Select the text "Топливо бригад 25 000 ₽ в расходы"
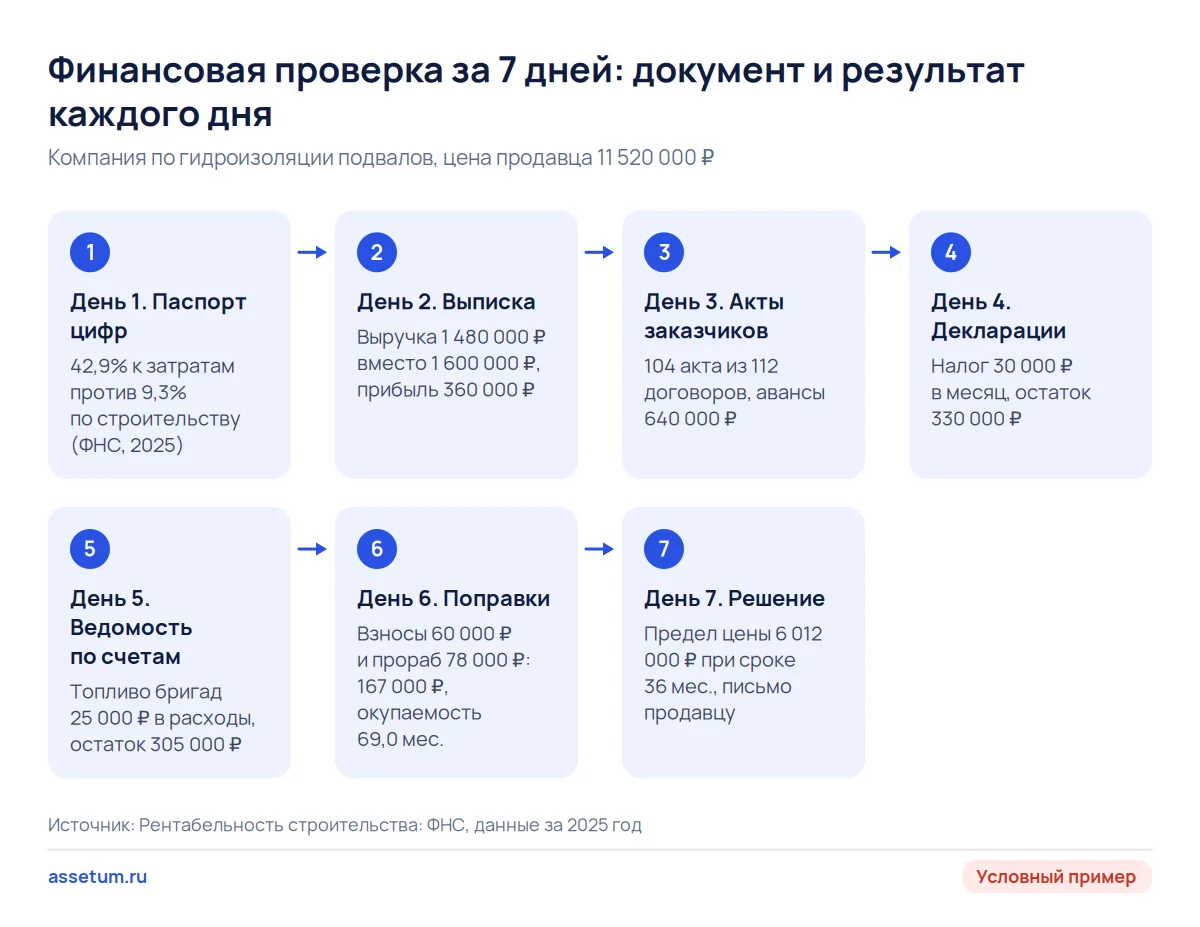This screenshot has height=927, width=1200. coord(163,705)
